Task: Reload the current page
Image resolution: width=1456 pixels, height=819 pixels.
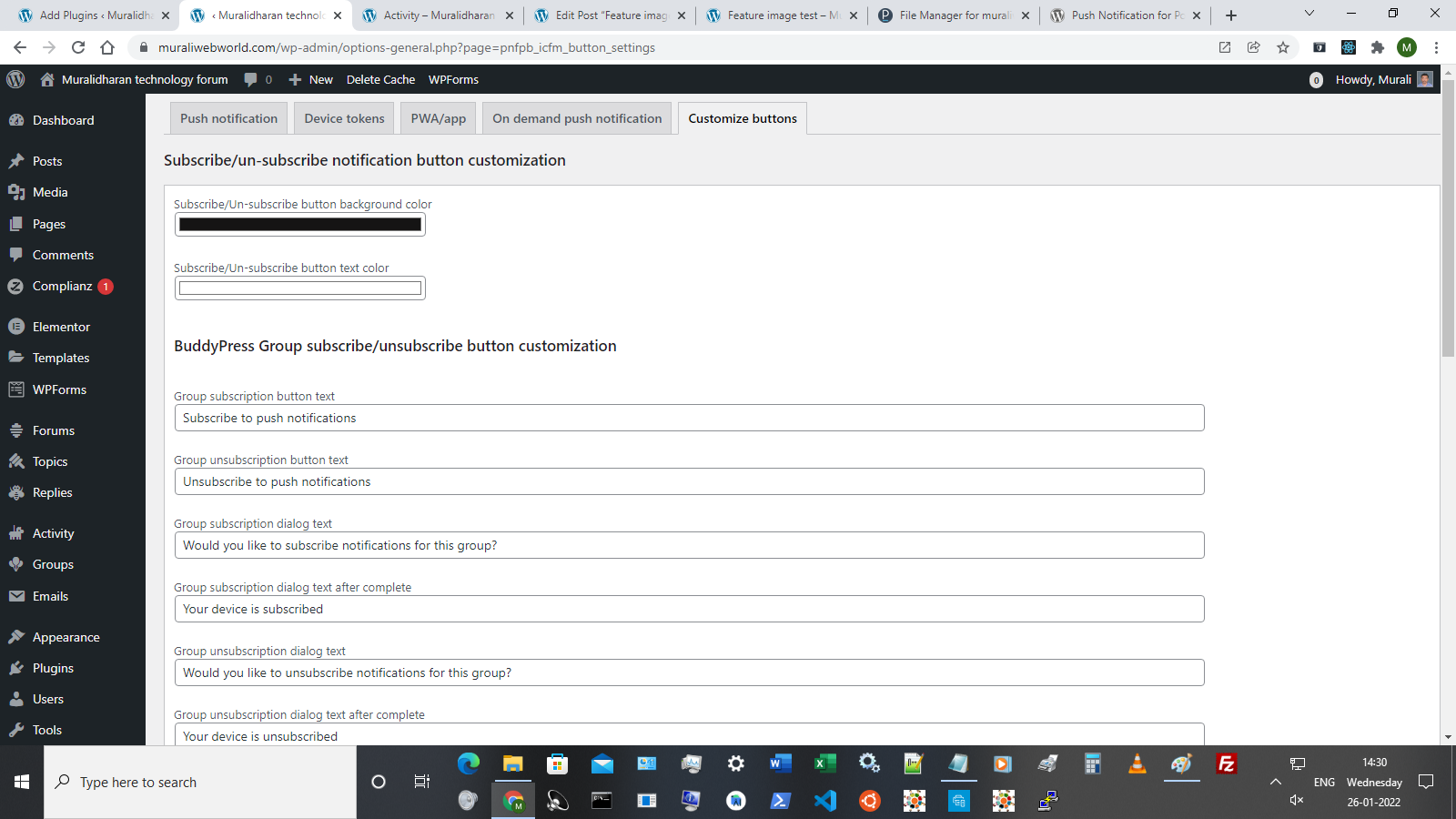Action: coord(78,47)
